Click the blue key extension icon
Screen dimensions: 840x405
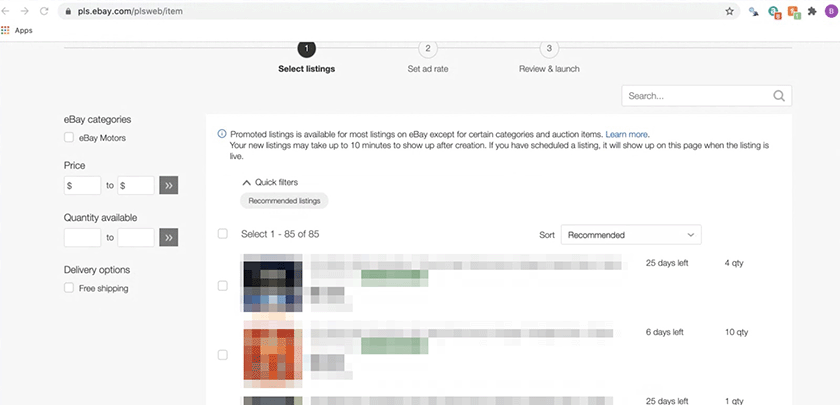pos(754,11)
